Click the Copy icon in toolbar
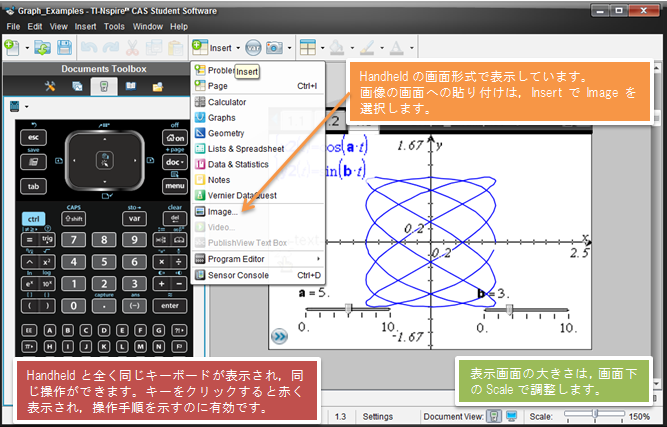667x427 pixels. tap(154, 48)
